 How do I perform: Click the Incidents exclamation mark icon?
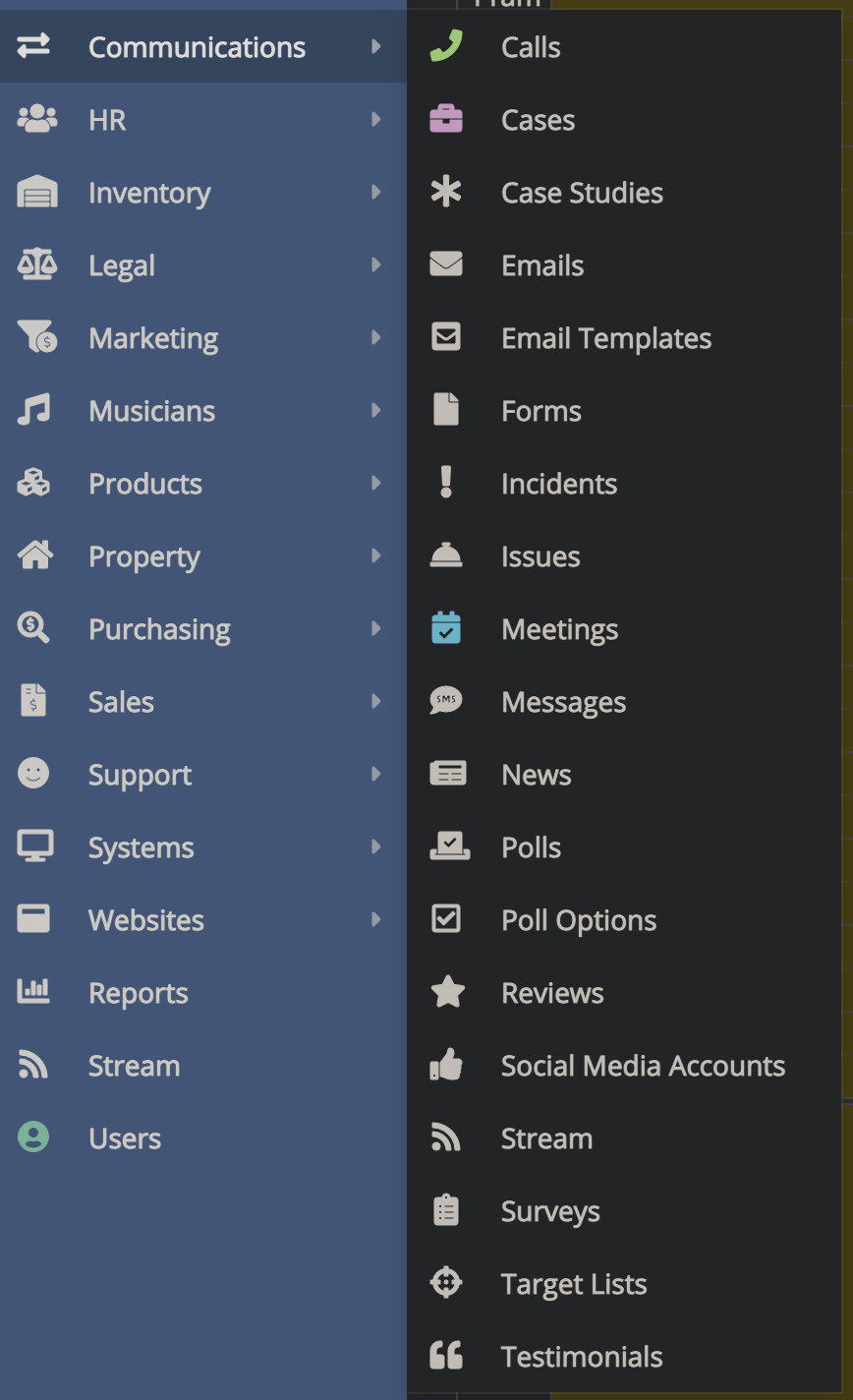446,483
